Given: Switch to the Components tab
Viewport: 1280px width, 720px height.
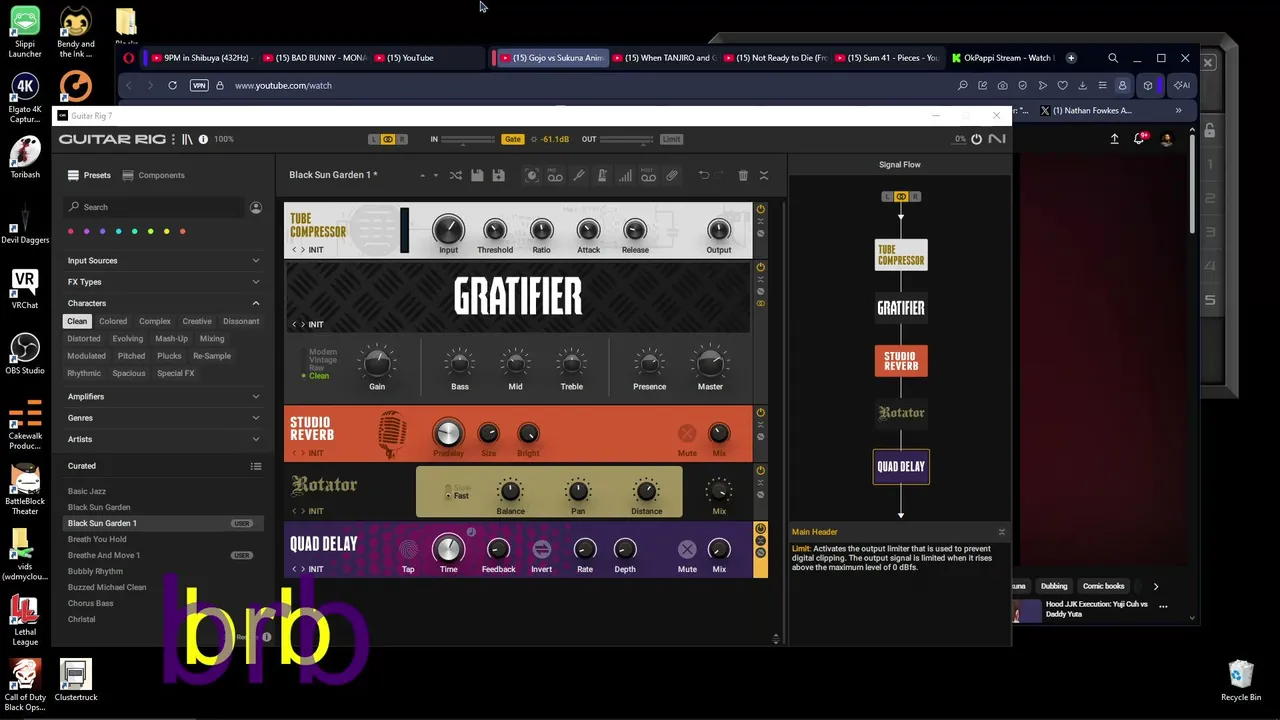Looking at the screenshot, I should 153,175.
